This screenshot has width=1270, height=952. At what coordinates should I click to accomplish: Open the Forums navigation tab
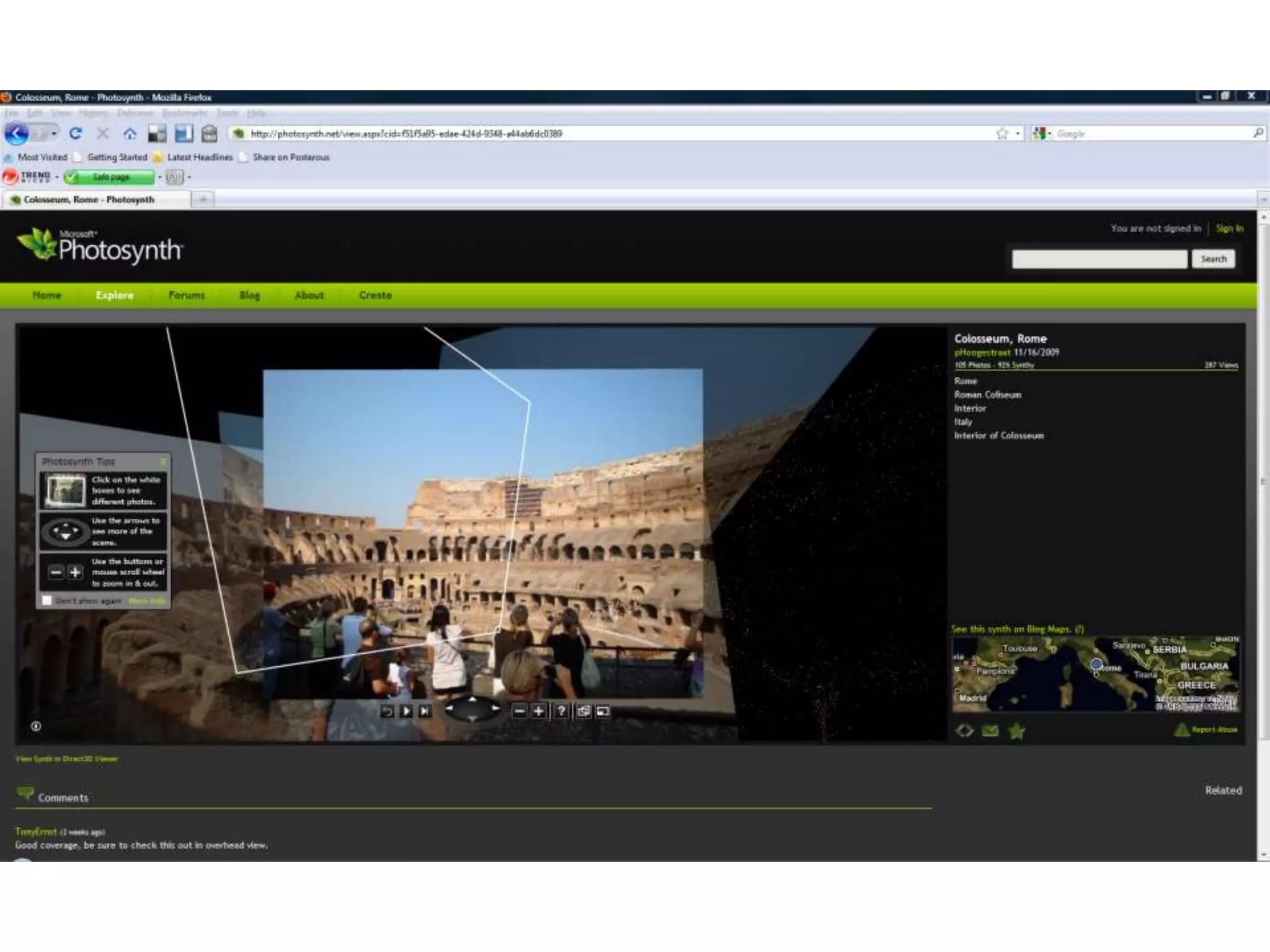point(187,296)
